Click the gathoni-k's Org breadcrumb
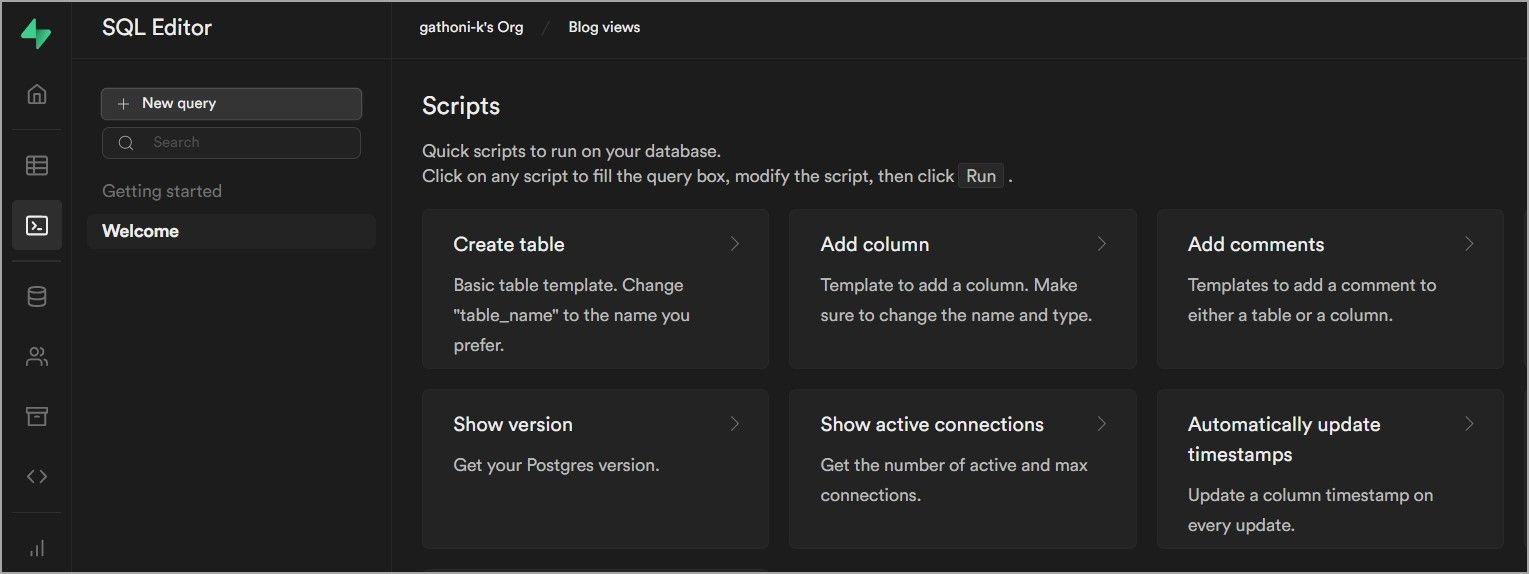This screenshot has width=1529, height=574. [x=471, y=27]
